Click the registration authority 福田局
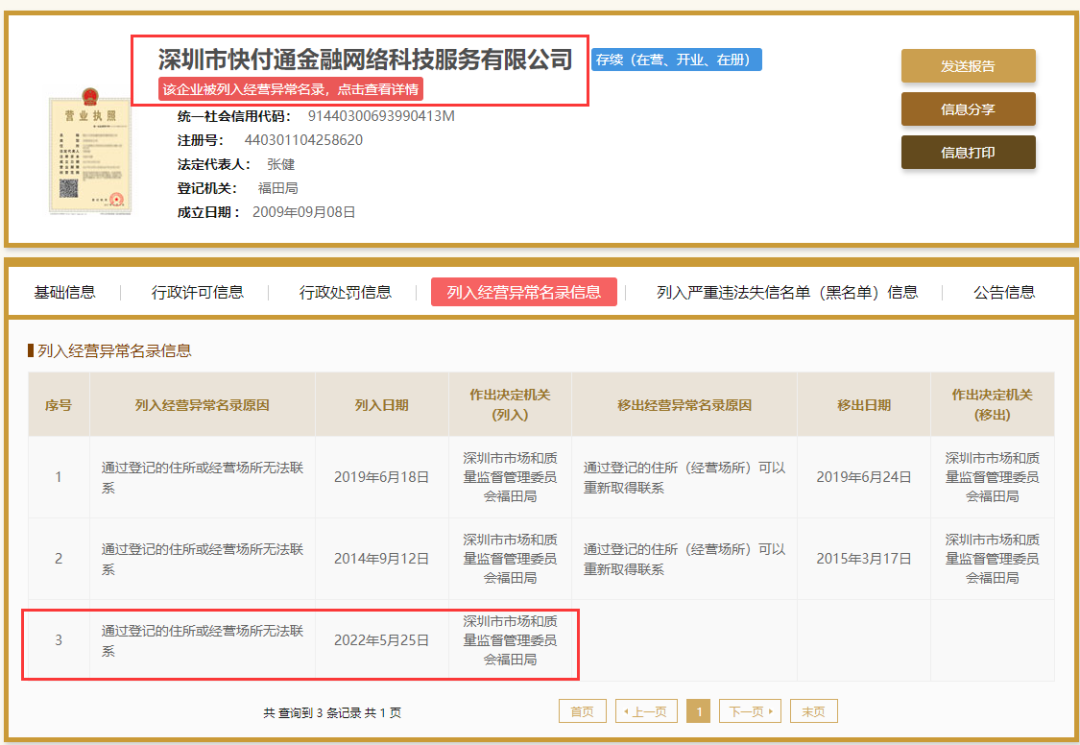The width and height of the screenshot is (1080, 745). pos(278,188)
